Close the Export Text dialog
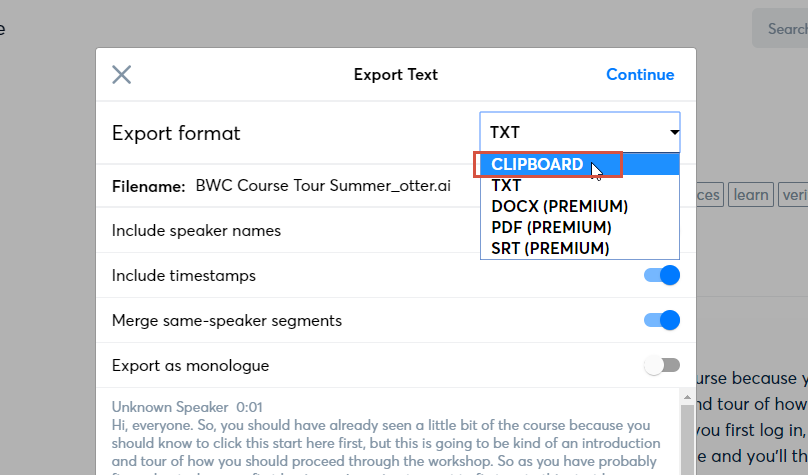The width and height of the screenshot is (808, 475). (x=122, y=75)
